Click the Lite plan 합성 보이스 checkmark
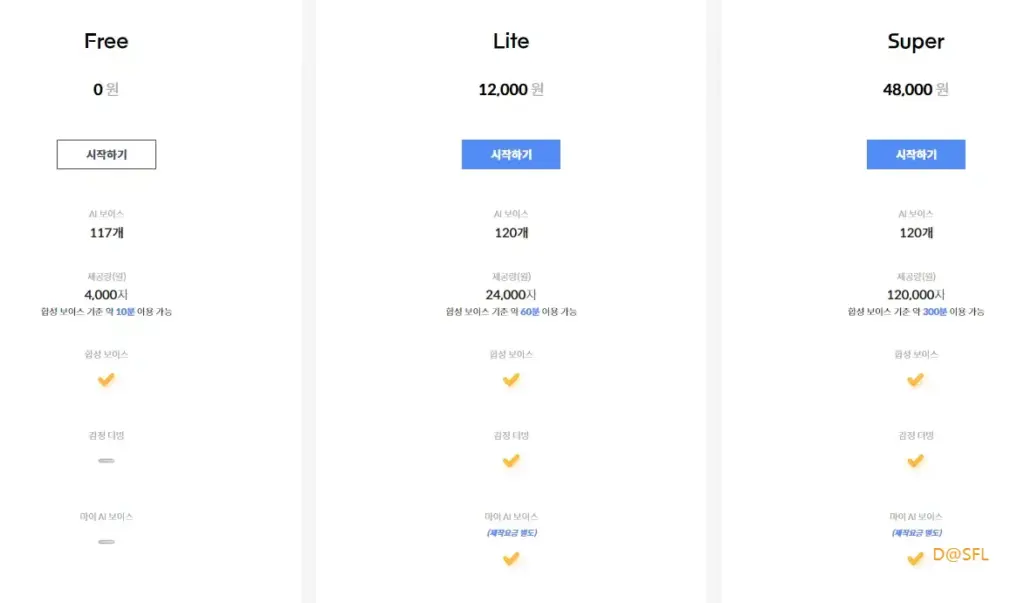The width and height of the screenshot is (1024, 603). 511,380
